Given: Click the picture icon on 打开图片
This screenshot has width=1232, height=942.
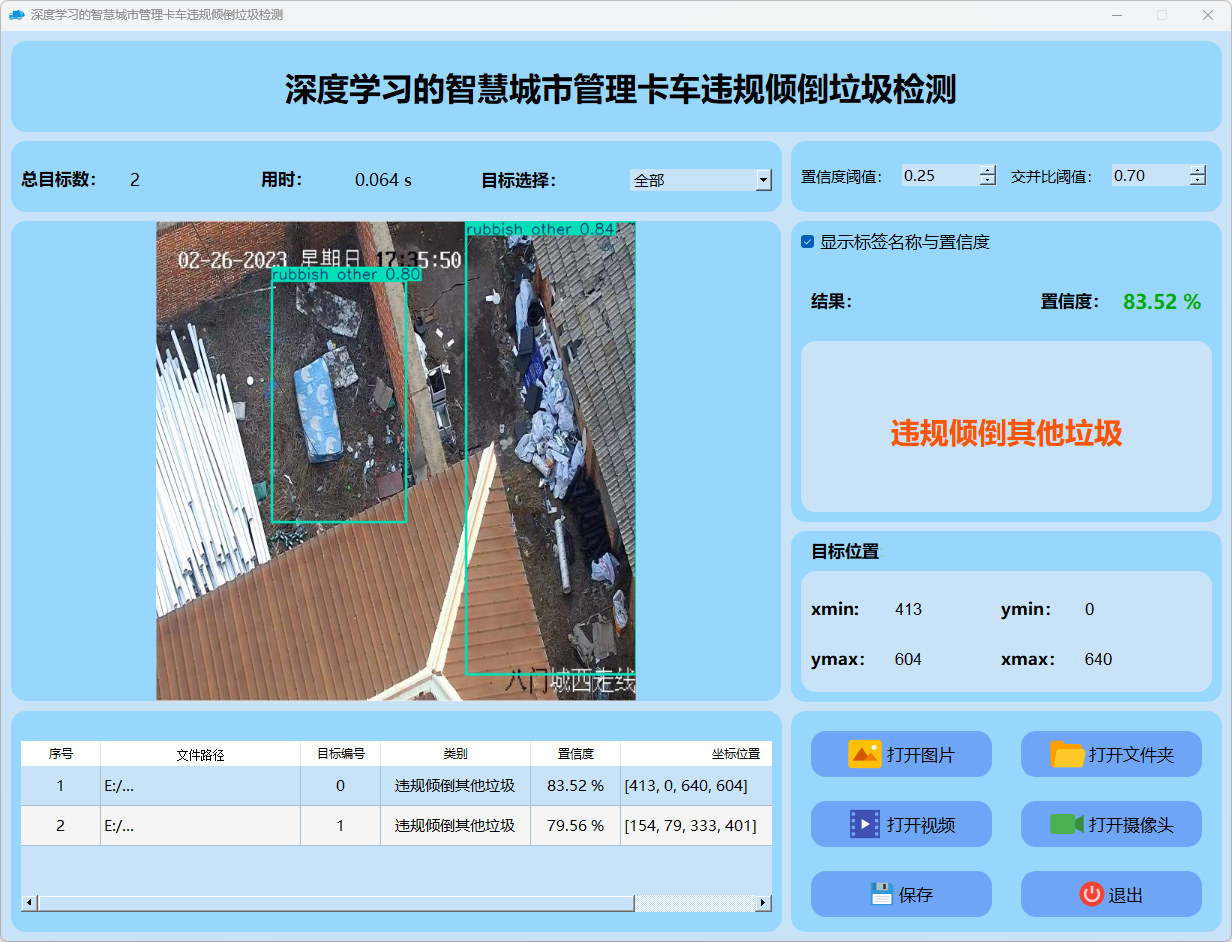Looking at the screenshot, I should (864, 754).
